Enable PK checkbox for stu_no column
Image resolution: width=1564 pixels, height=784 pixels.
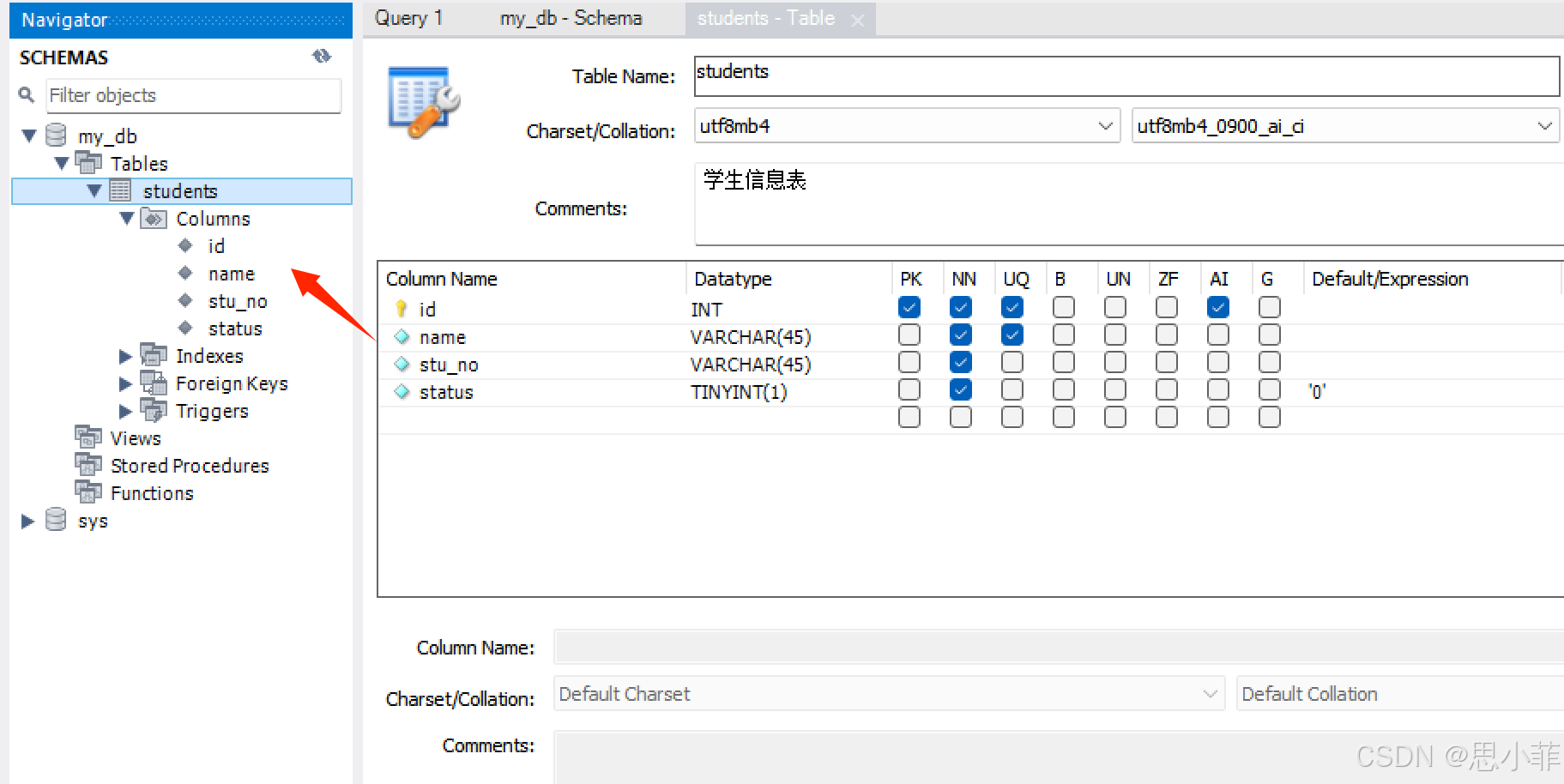click(909, 362)
